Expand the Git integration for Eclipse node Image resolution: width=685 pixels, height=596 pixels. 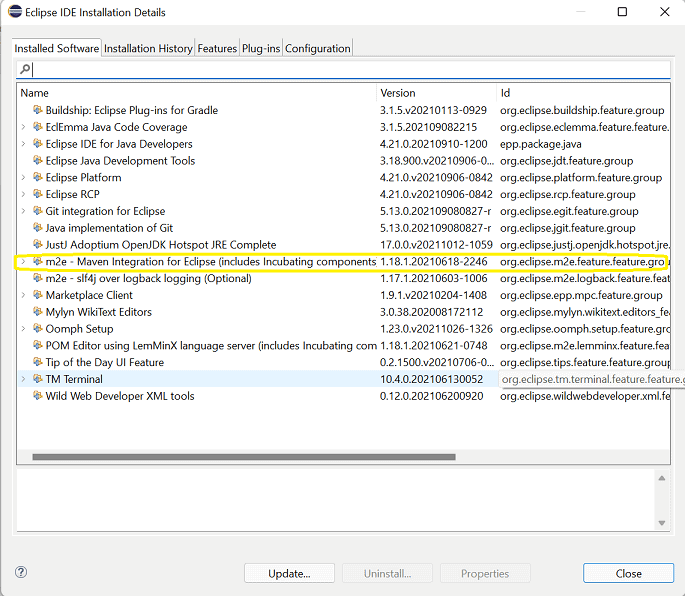tap(23, 211)
